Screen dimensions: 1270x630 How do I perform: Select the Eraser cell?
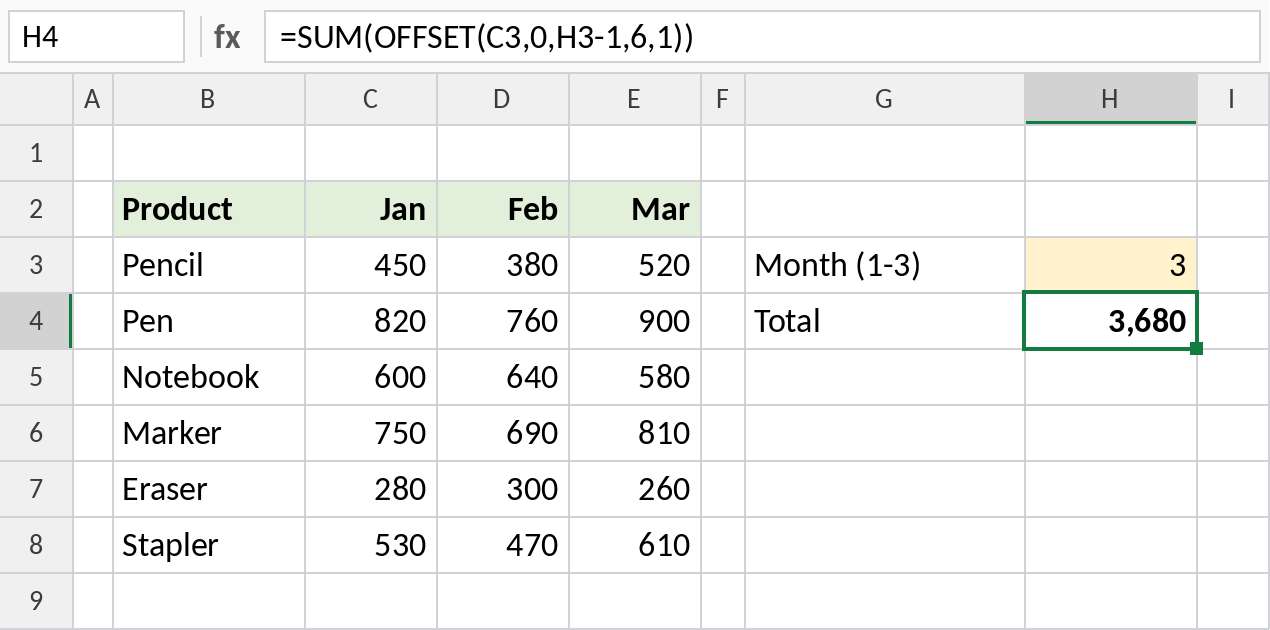pyautogui.click(x=209, y=489)
